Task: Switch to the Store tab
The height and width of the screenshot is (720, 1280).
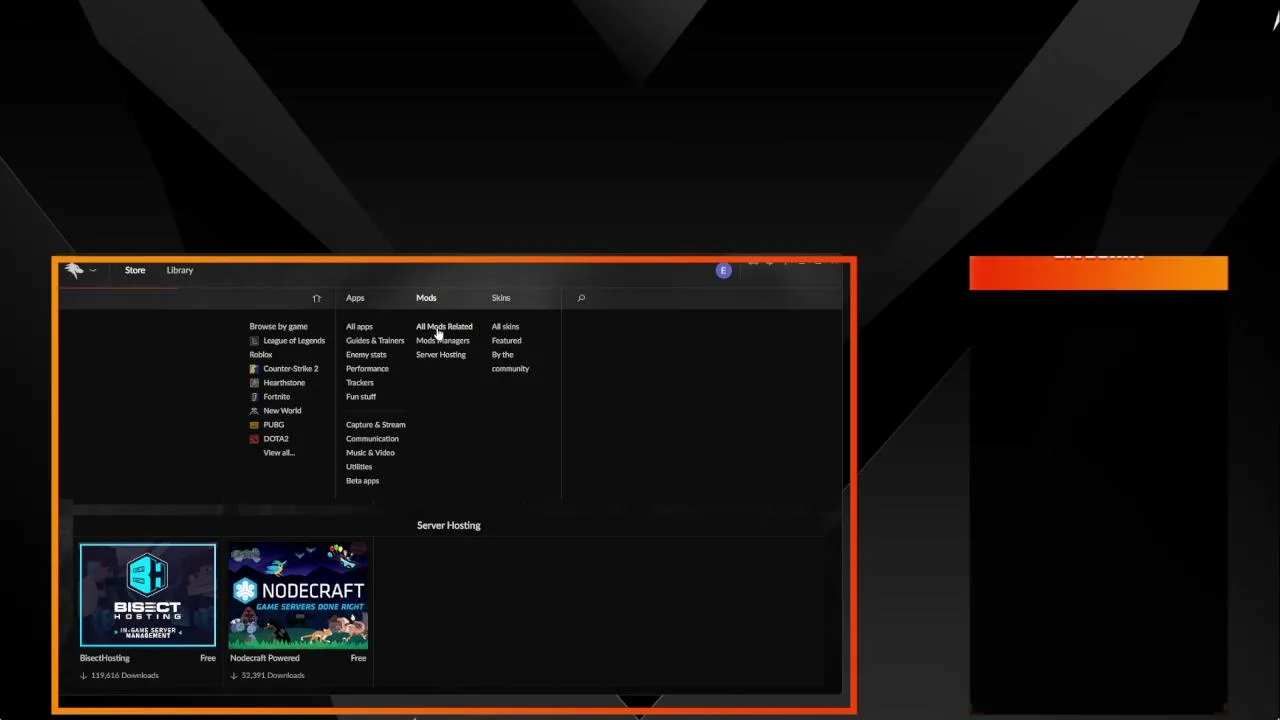Action: pyautogui.click(x=135, y=270)
